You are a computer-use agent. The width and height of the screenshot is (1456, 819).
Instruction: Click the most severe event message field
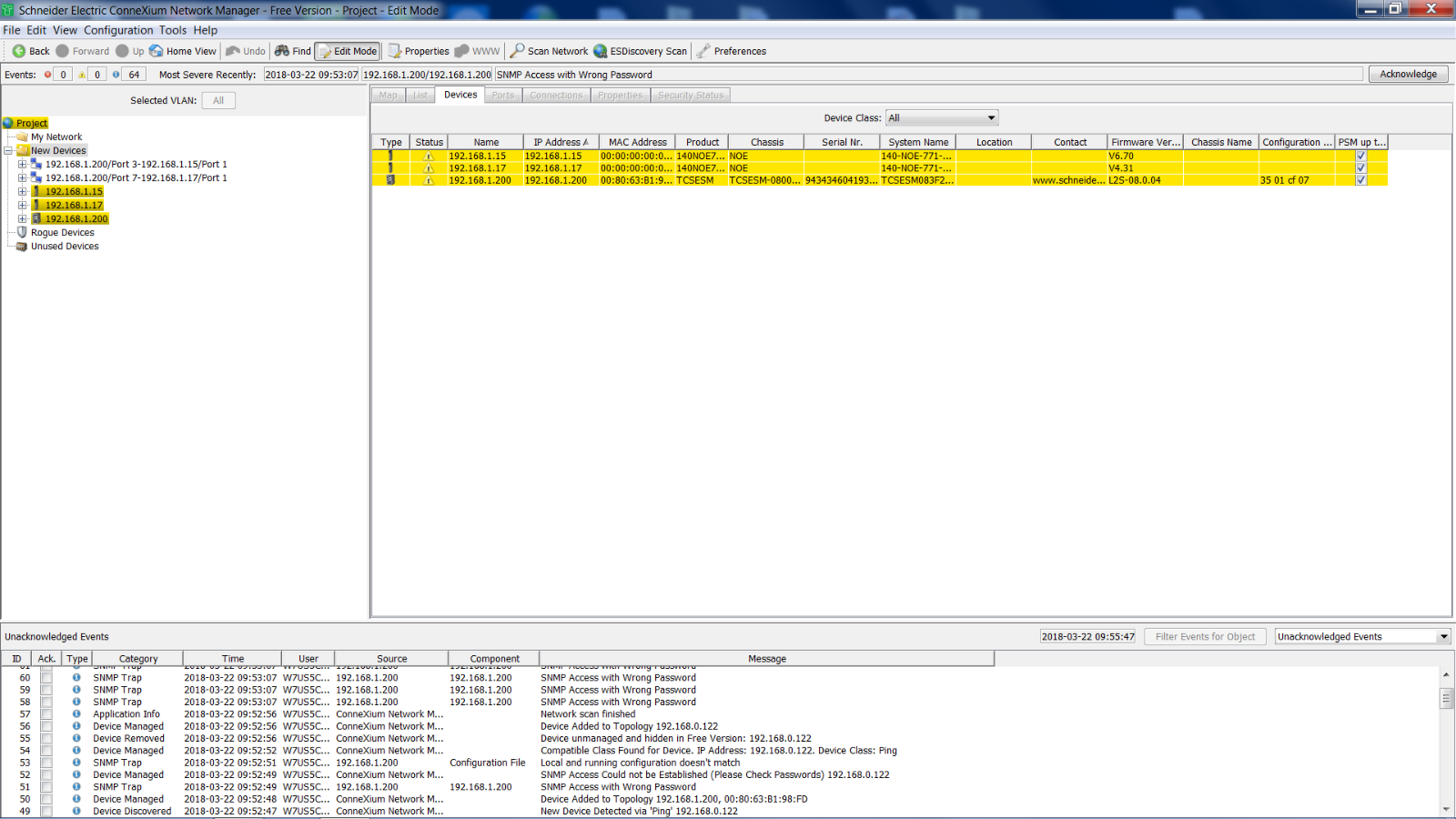click(929, 75)
